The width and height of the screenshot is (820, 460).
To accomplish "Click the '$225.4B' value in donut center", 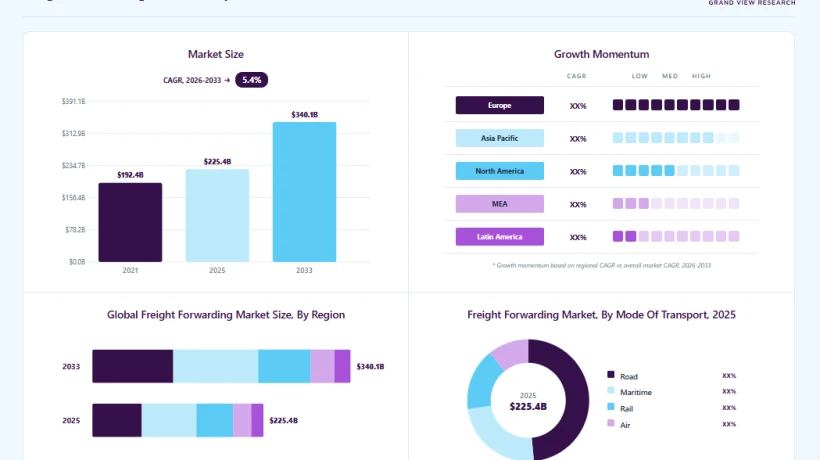I will [528, 406].
